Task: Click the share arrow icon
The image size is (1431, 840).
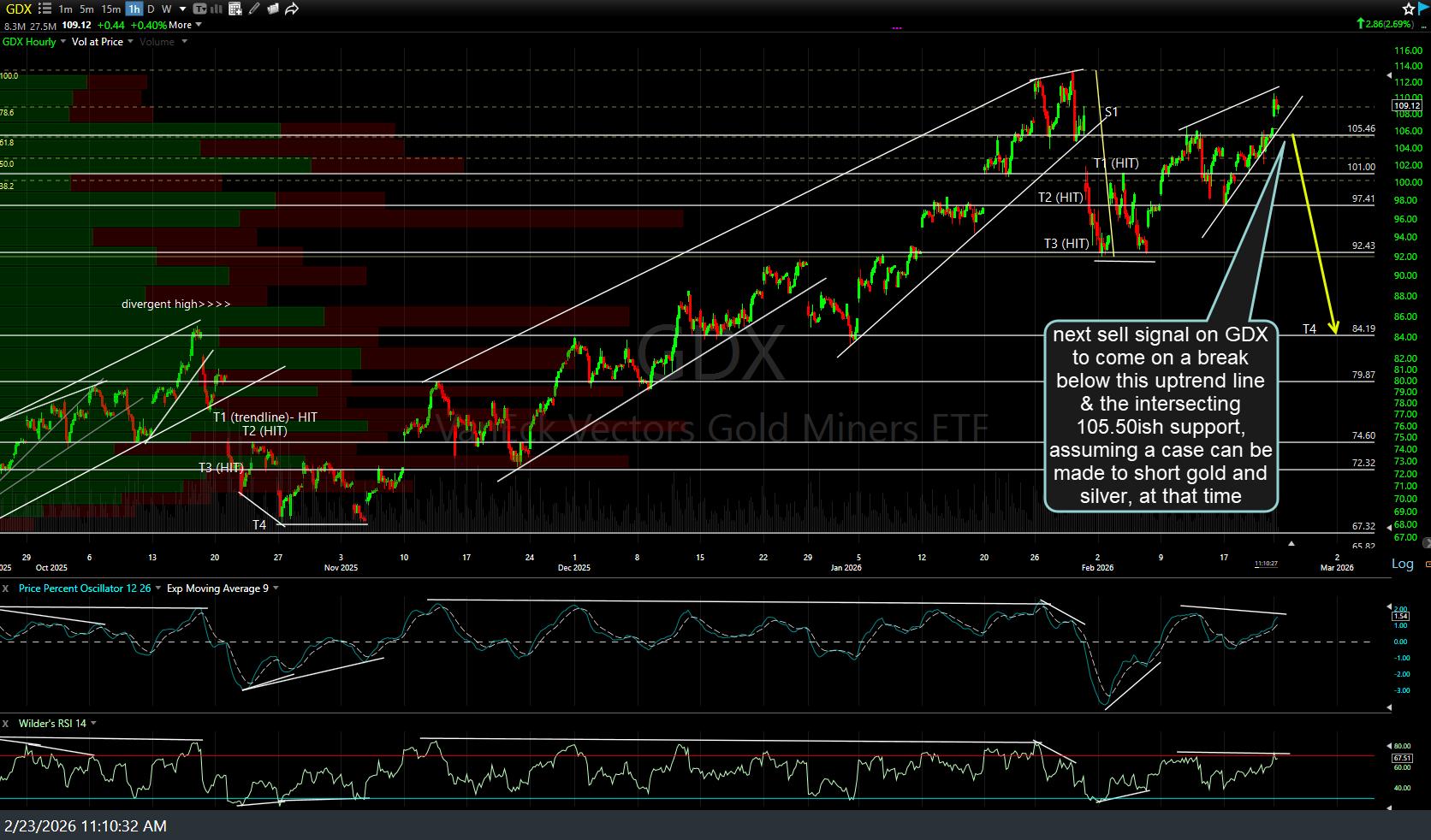Action: coord(292,9)
